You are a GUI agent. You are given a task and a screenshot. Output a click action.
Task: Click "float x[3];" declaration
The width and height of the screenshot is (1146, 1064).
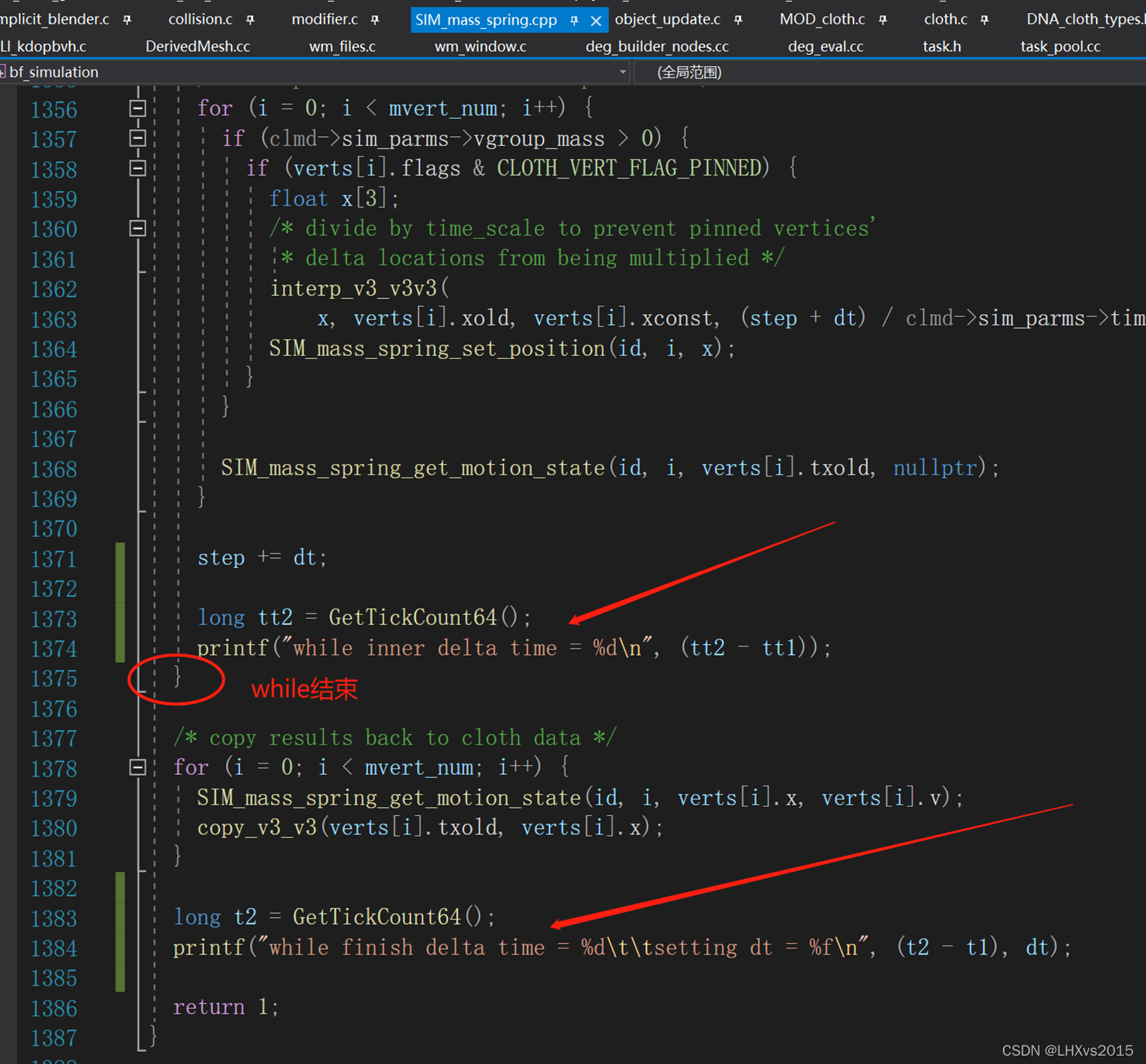tap(334, 199)
